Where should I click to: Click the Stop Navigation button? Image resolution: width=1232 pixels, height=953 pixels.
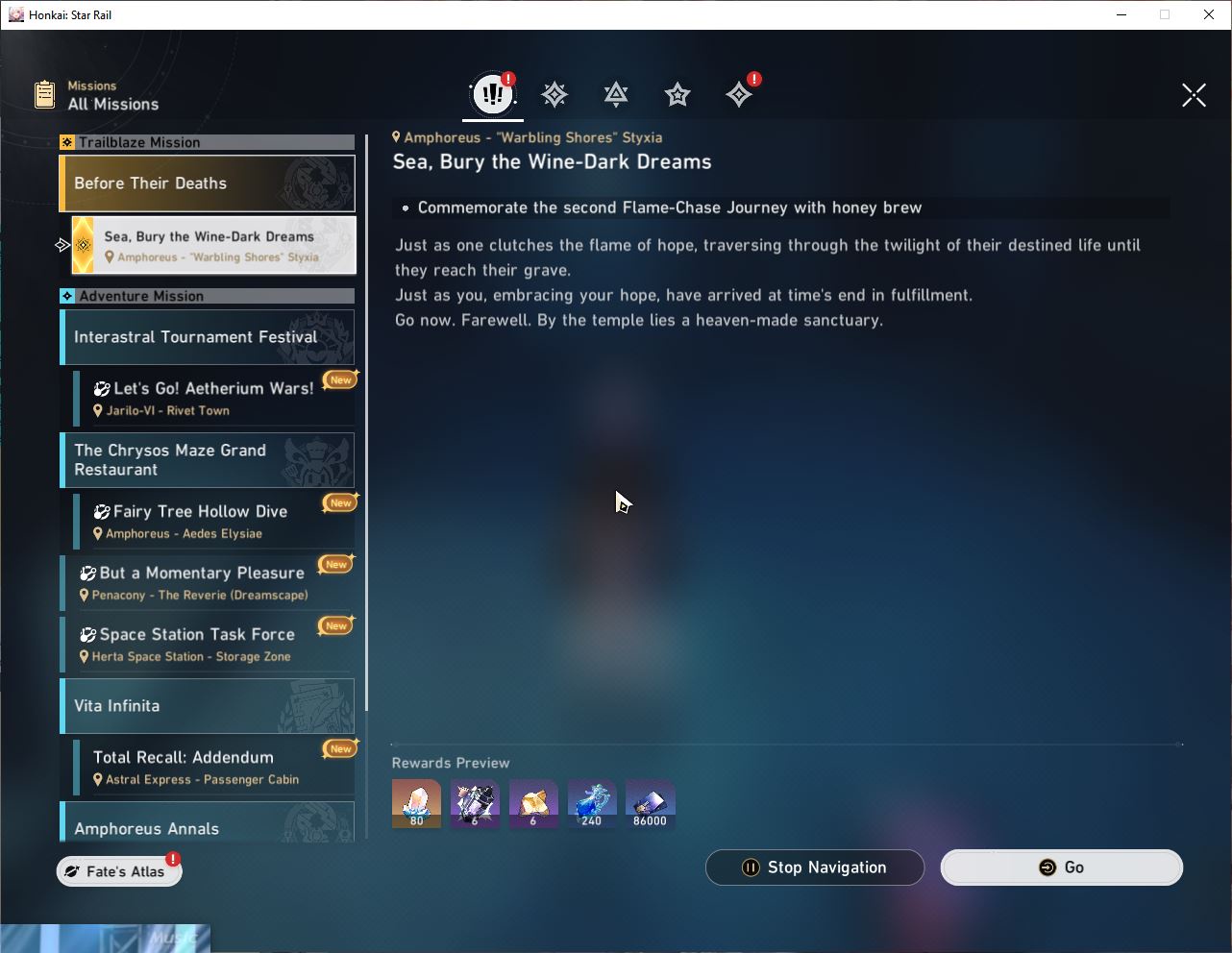815,867
